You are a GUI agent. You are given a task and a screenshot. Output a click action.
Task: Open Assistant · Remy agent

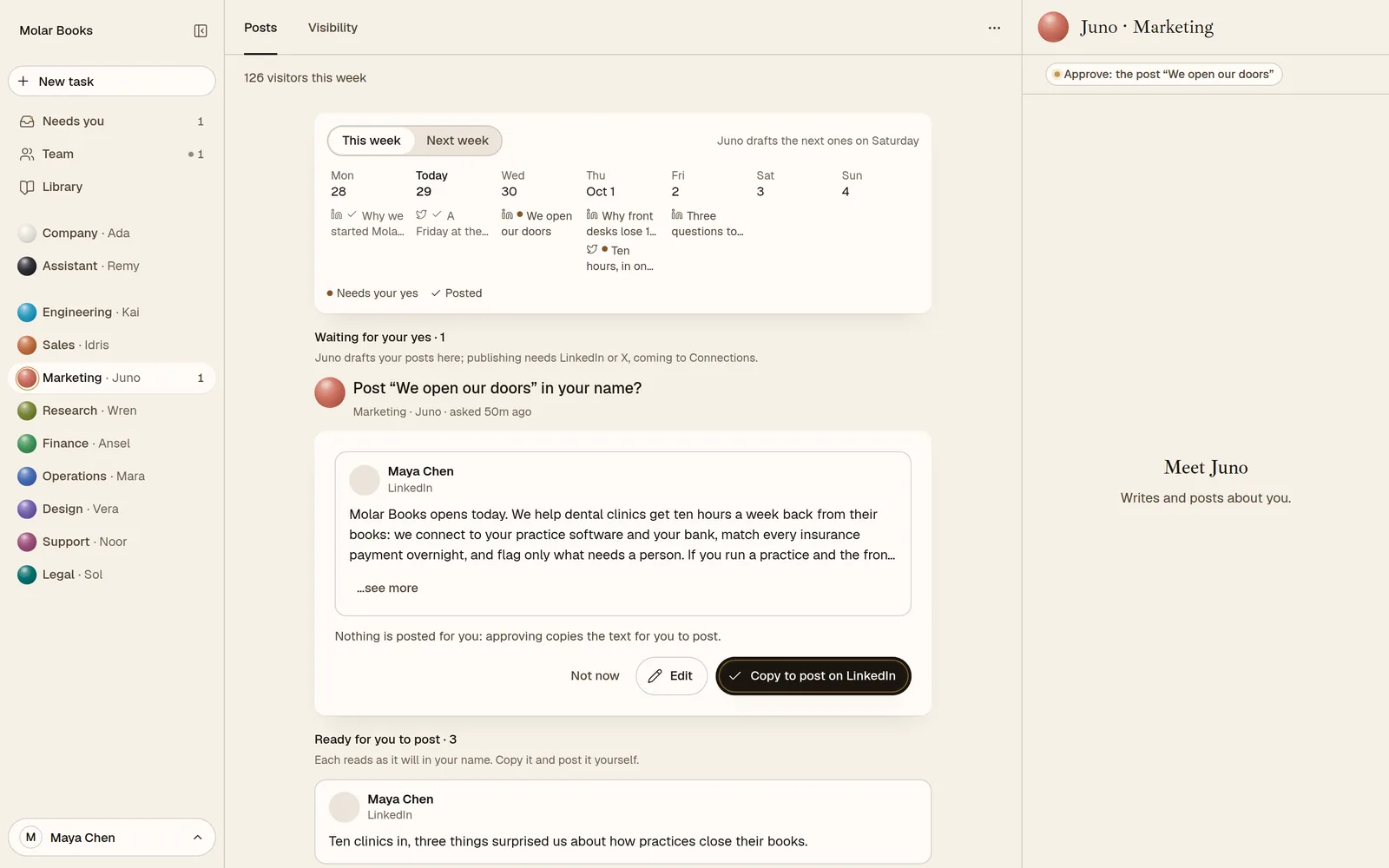(111, 266)
